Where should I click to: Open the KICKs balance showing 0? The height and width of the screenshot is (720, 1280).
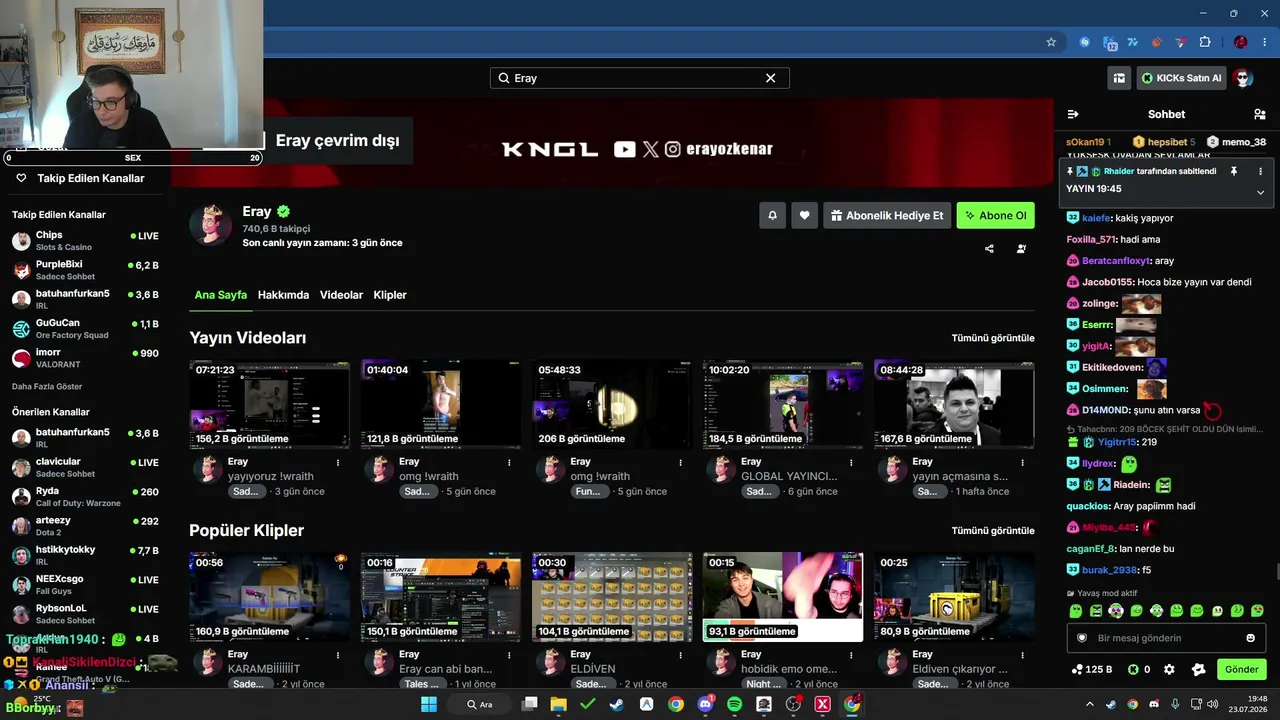coord(1139,669)
